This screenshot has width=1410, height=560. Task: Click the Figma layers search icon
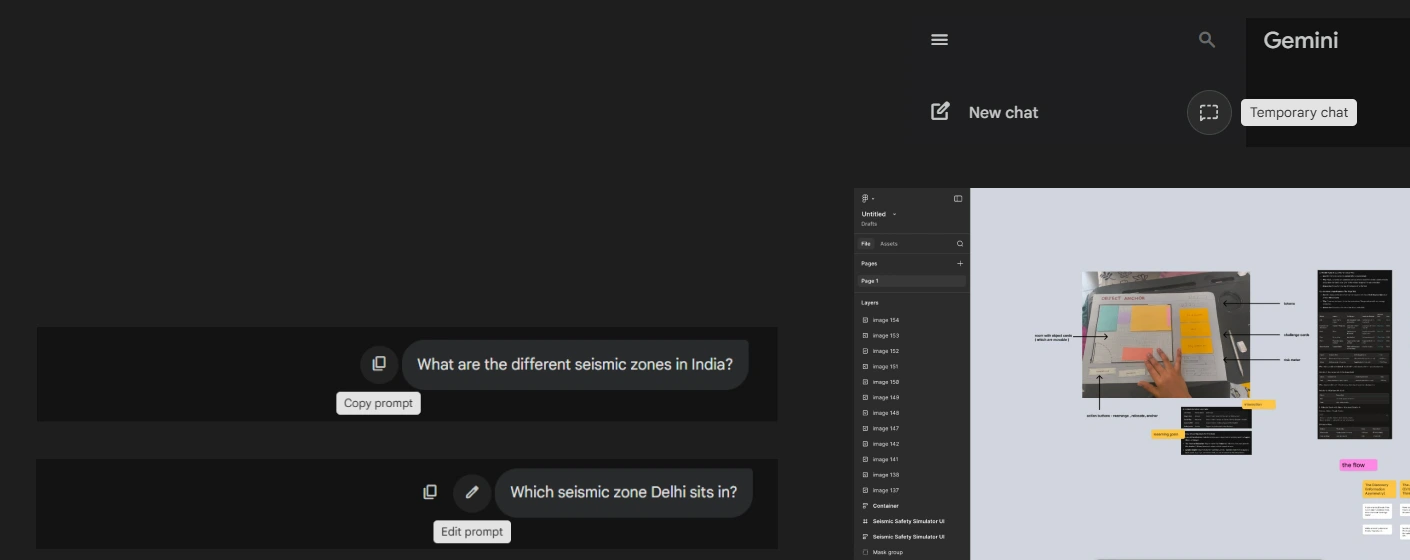(960, 244)
